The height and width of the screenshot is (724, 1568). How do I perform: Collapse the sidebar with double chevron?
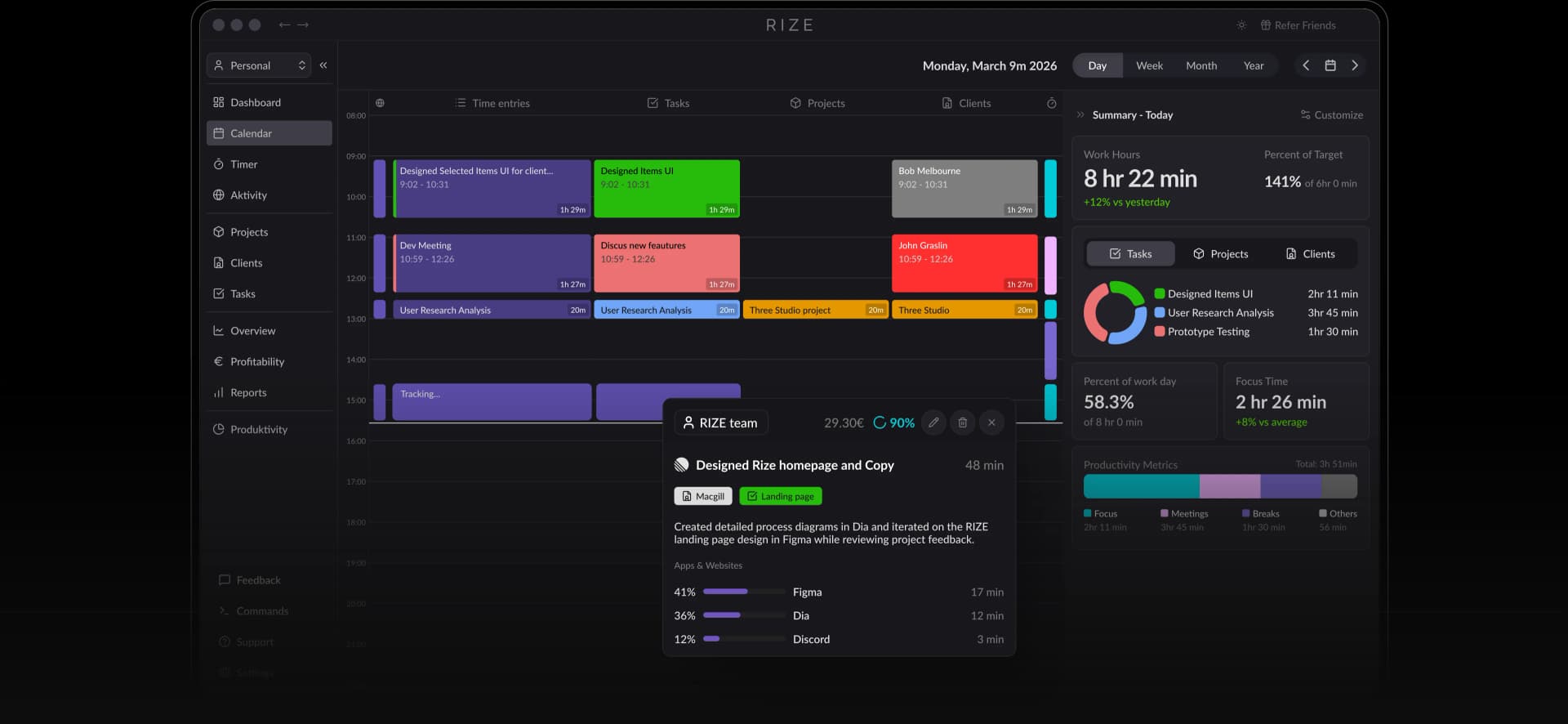click(323, 65)
